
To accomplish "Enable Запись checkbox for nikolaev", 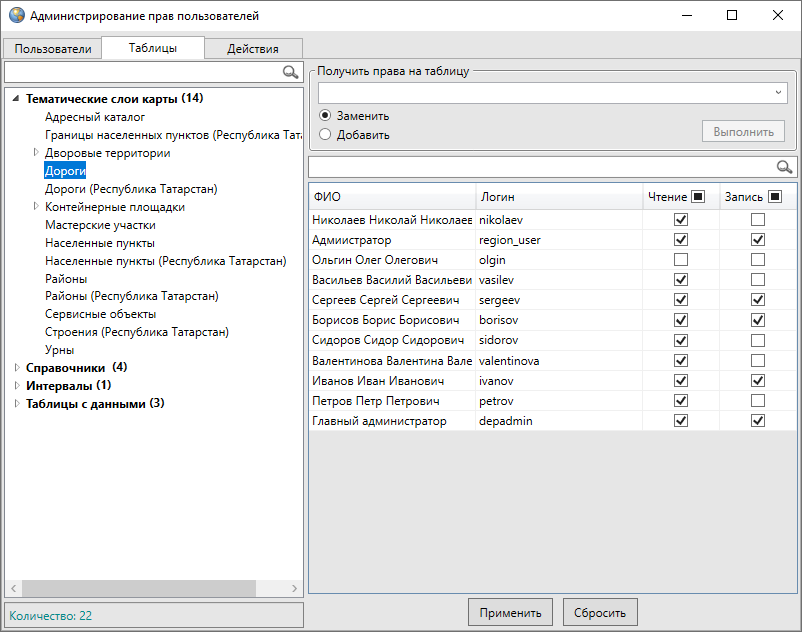I will pyautogui.click(x=758, y=220).
